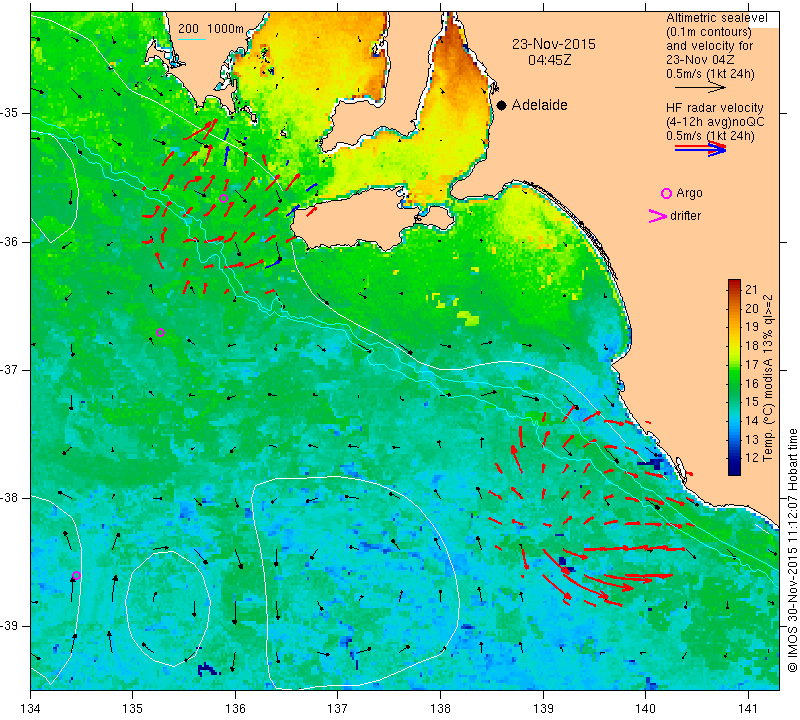The width and height of the screenshot is (800, 720).
Task: Click the '(4-12h avg)noQC' legend text
Action: [715, 122]
